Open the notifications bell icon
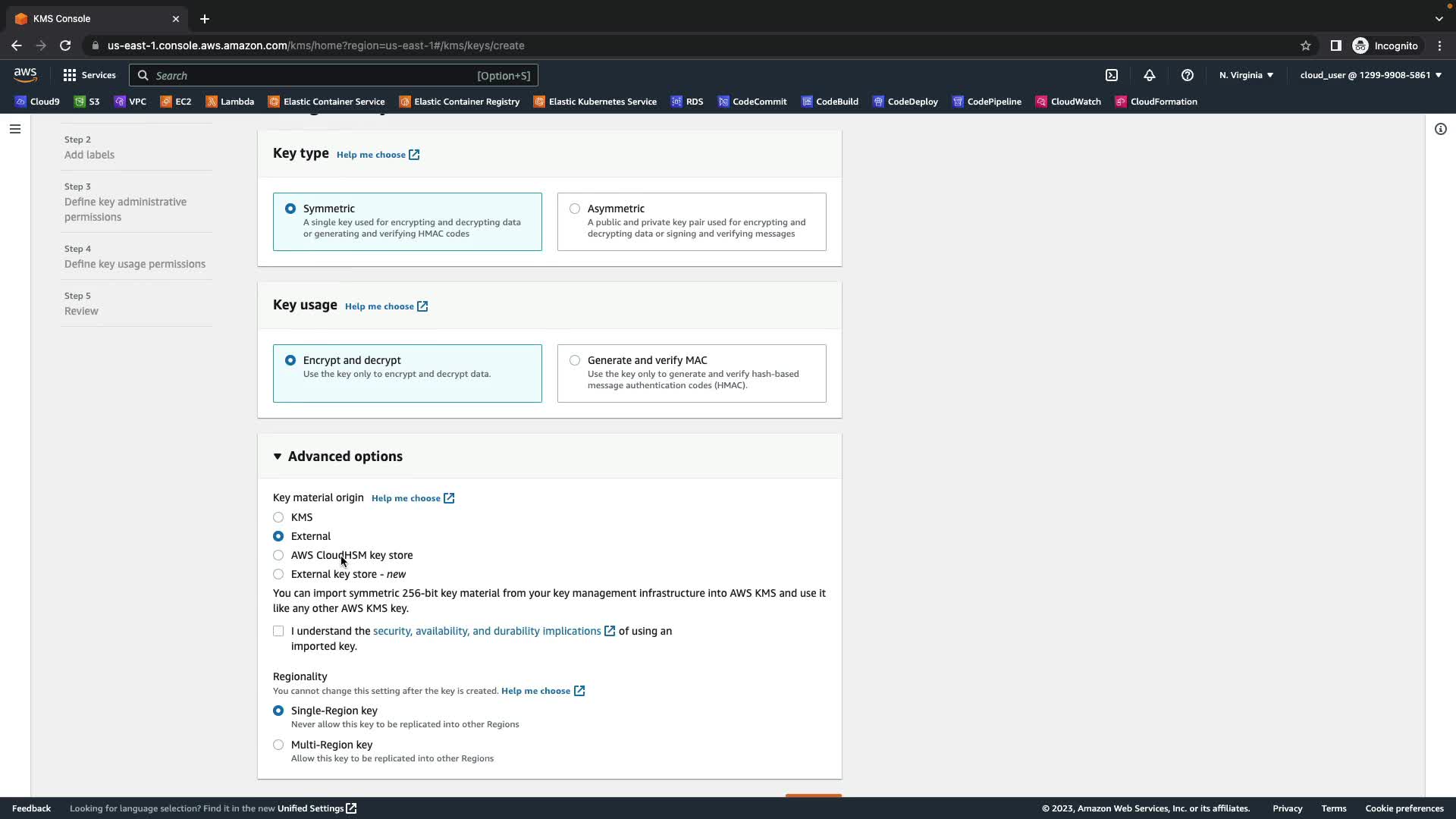1456x819 pixels. 1149,75
